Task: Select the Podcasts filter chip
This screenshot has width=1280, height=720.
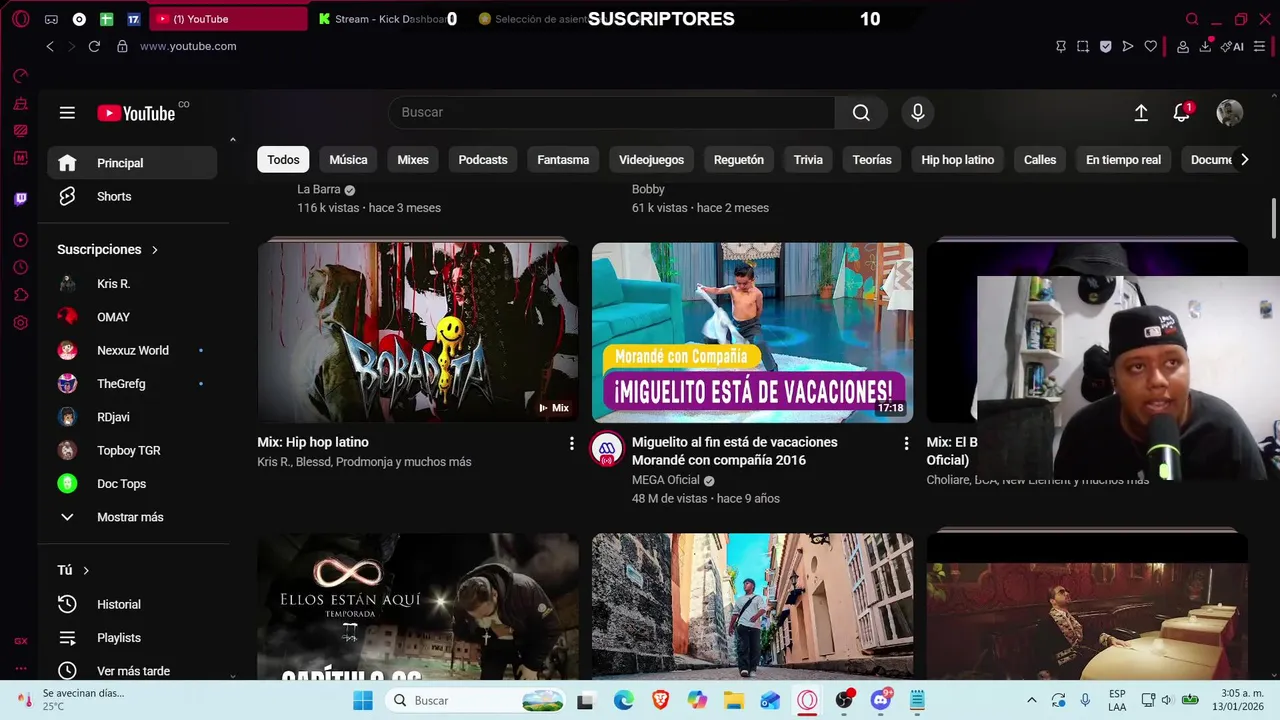Action: [x=483, y=160]
